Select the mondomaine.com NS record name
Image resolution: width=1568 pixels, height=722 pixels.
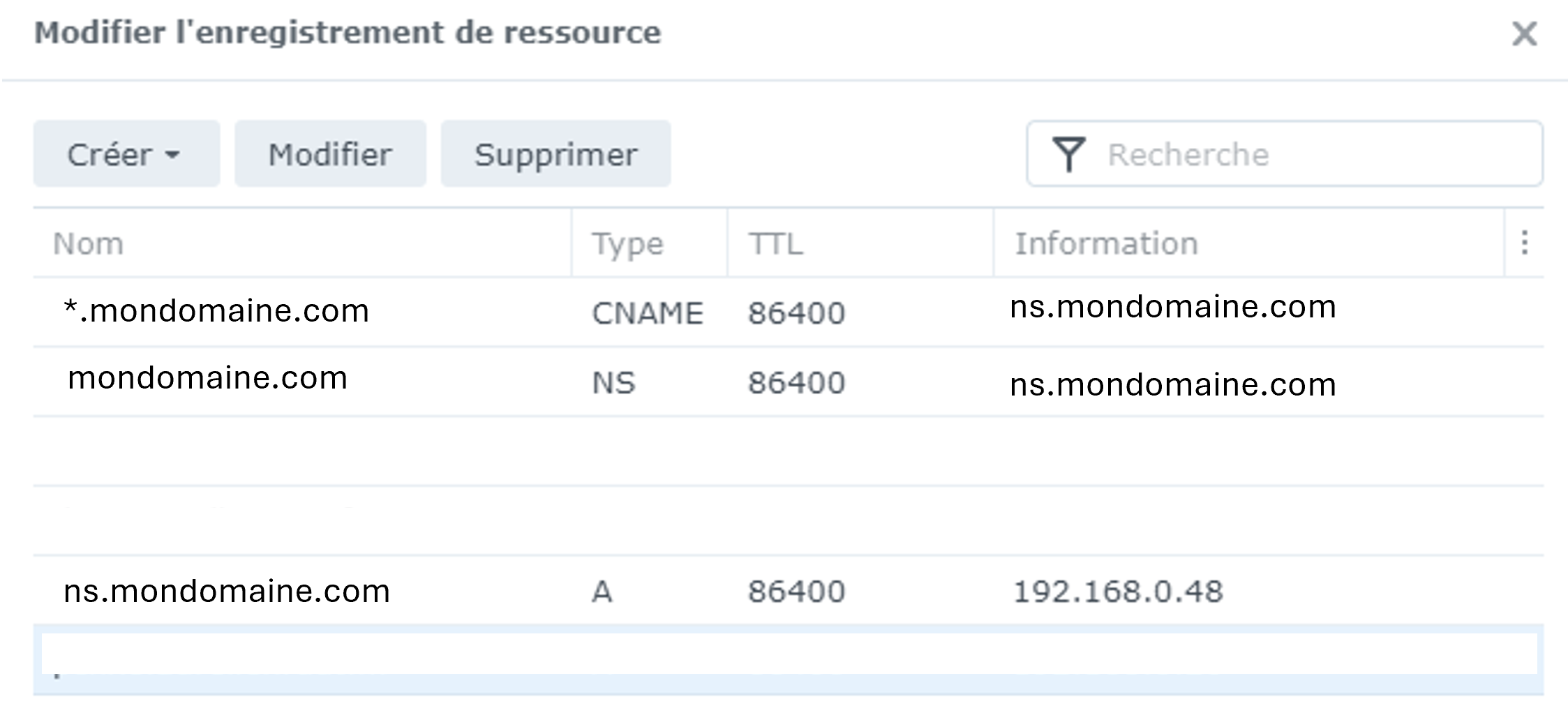[207, 378]
